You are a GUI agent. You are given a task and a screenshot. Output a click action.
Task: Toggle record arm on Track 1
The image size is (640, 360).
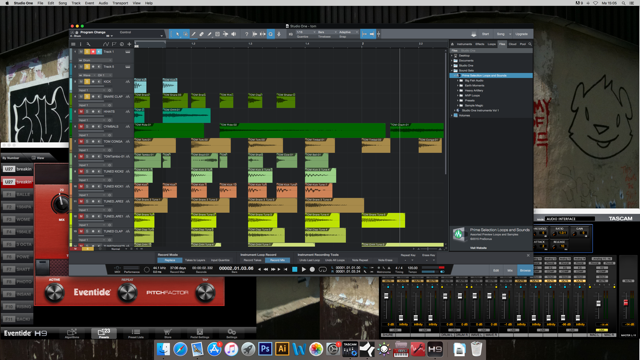[x=93, y=52]
